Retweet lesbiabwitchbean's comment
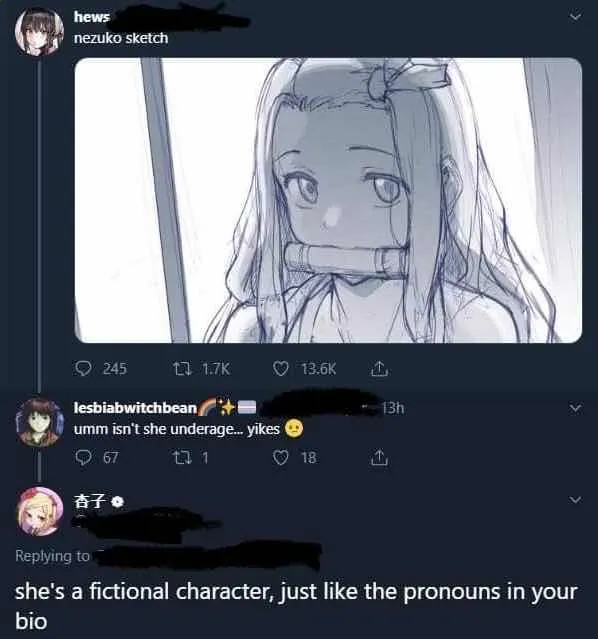The image size is (598, 639). click(x=178, y=457)
